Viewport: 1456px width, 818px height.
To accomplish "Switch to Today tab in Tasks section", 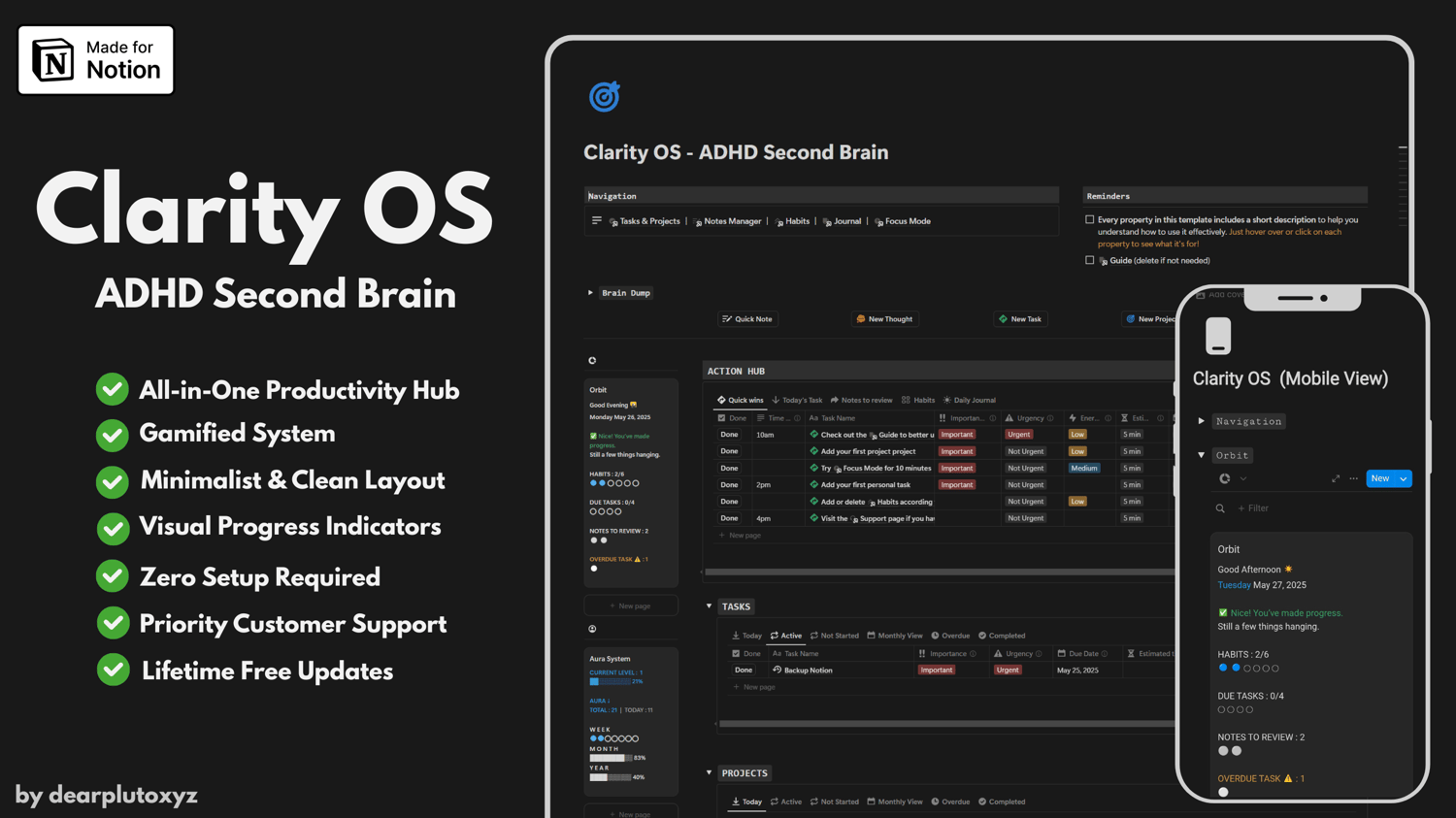I will 746,636.
